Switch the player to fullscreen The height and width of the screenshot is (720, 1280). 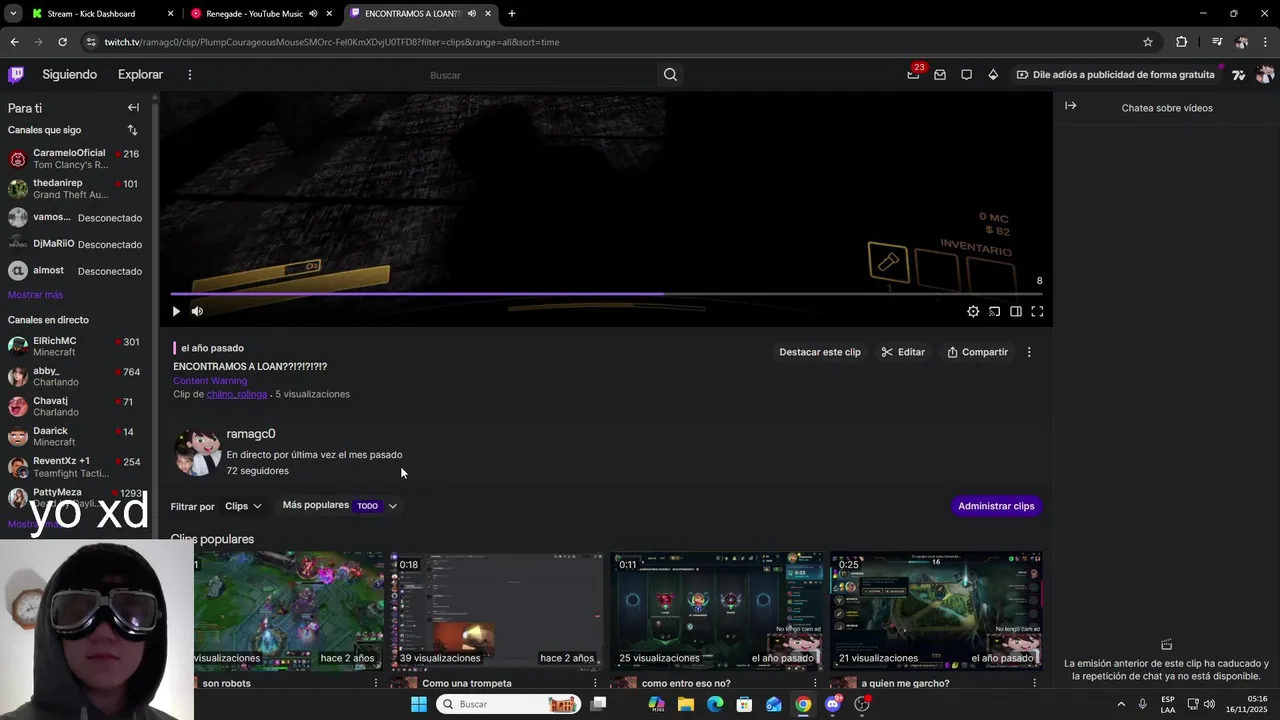coord(1037,311)
